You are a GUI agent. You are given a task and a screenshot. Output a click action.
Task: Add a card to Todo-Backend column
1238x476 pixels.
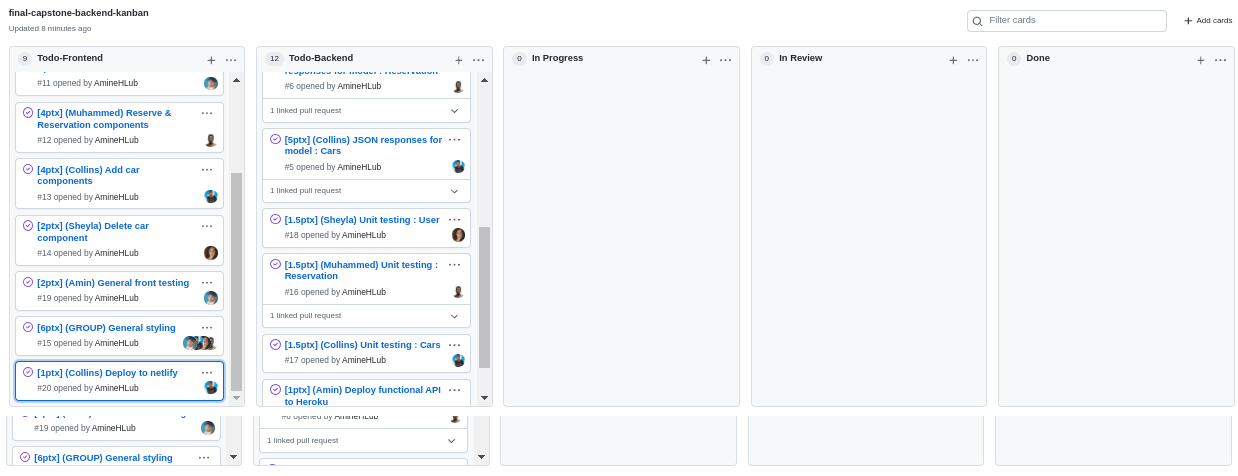point(459,60)
